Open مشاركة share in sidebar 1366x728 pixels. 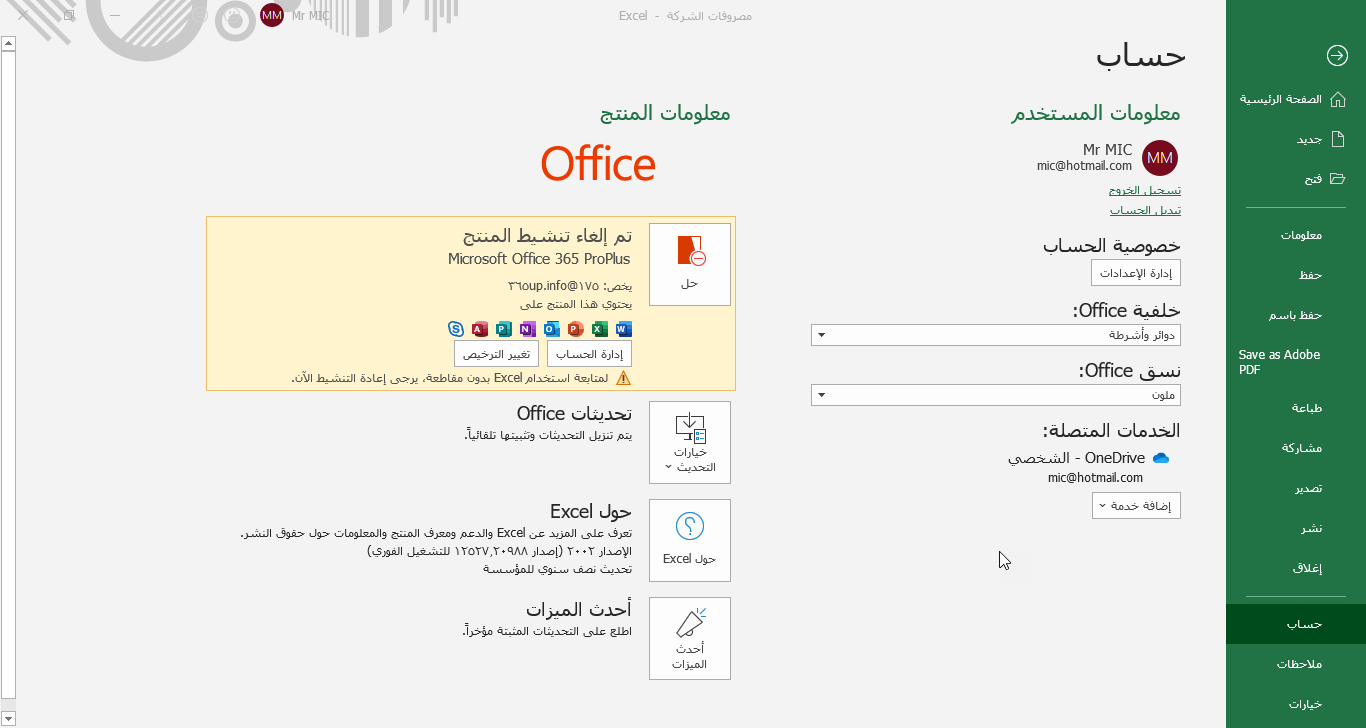coord(1296,448)
